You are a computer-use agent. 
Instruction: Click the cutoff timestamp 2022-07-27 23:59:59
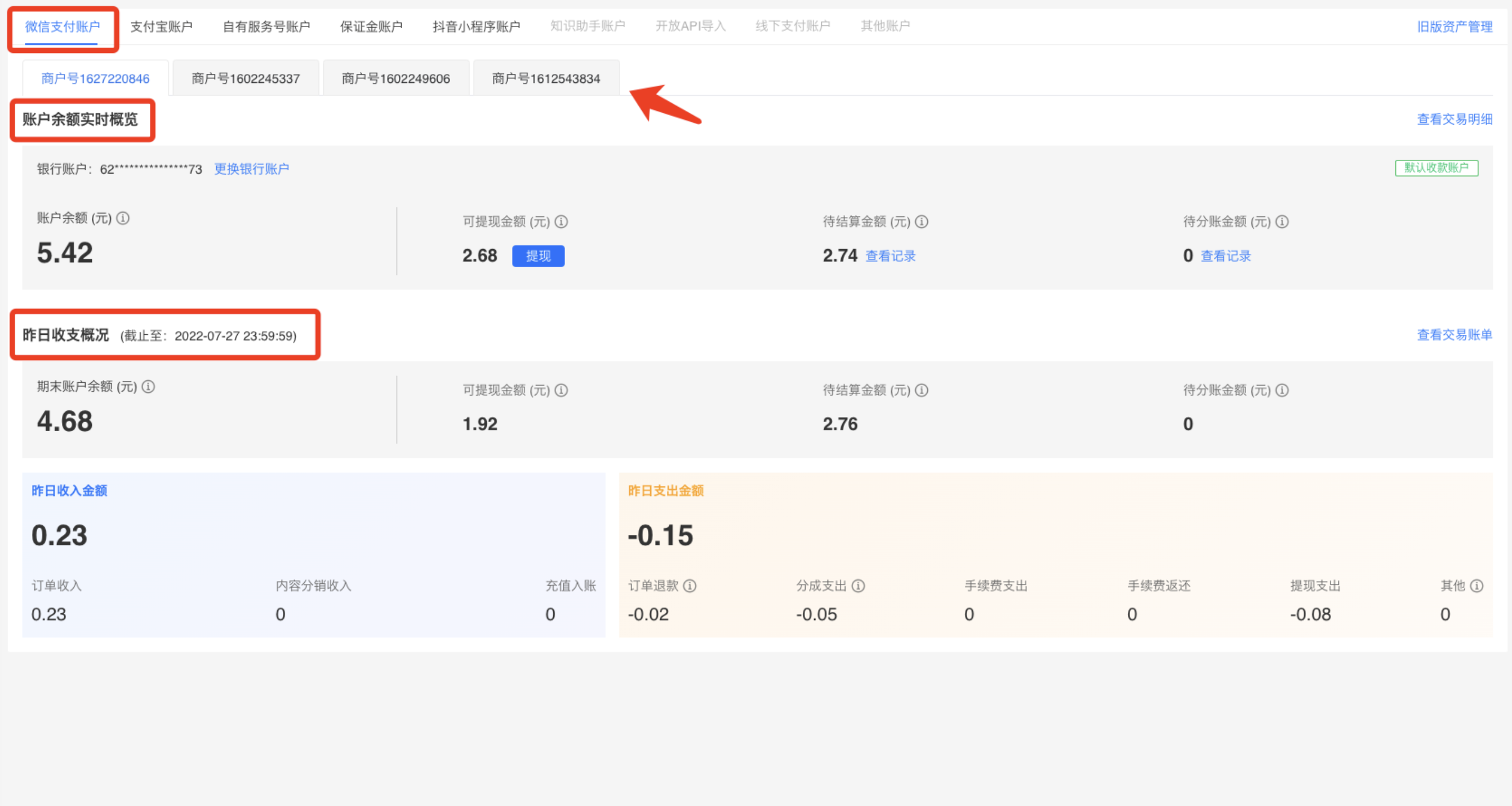click(x=234, y=336)
